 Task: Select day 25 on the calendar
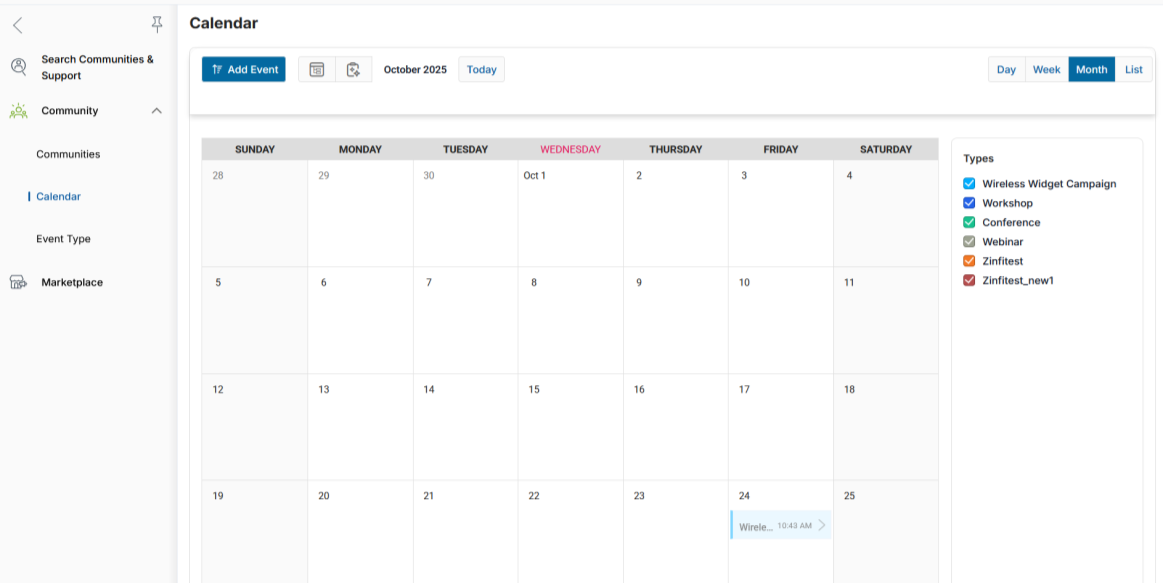pyautogui.click(x=886, y=533)
